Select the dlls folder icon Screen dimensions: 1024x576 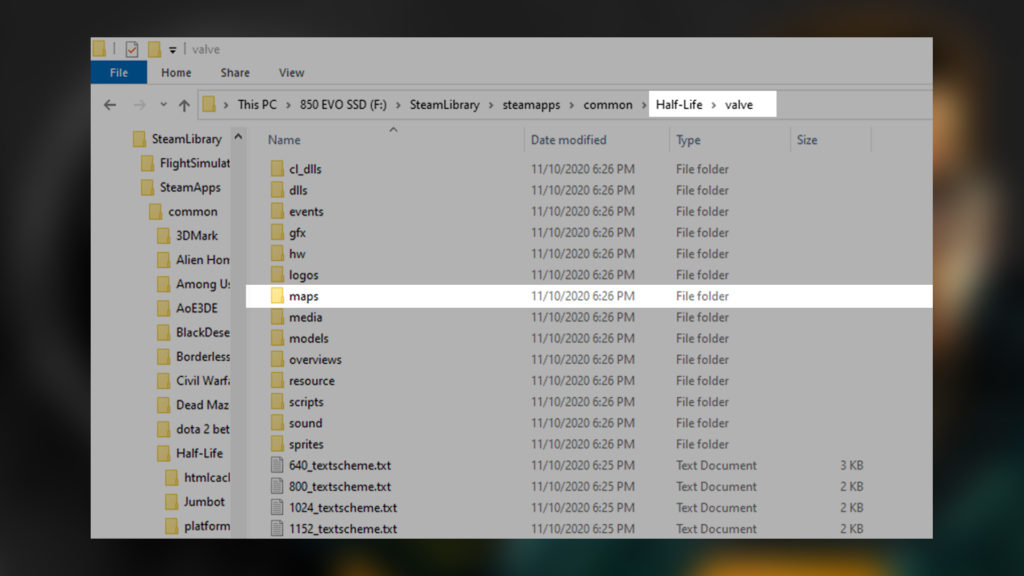[277, 190]
